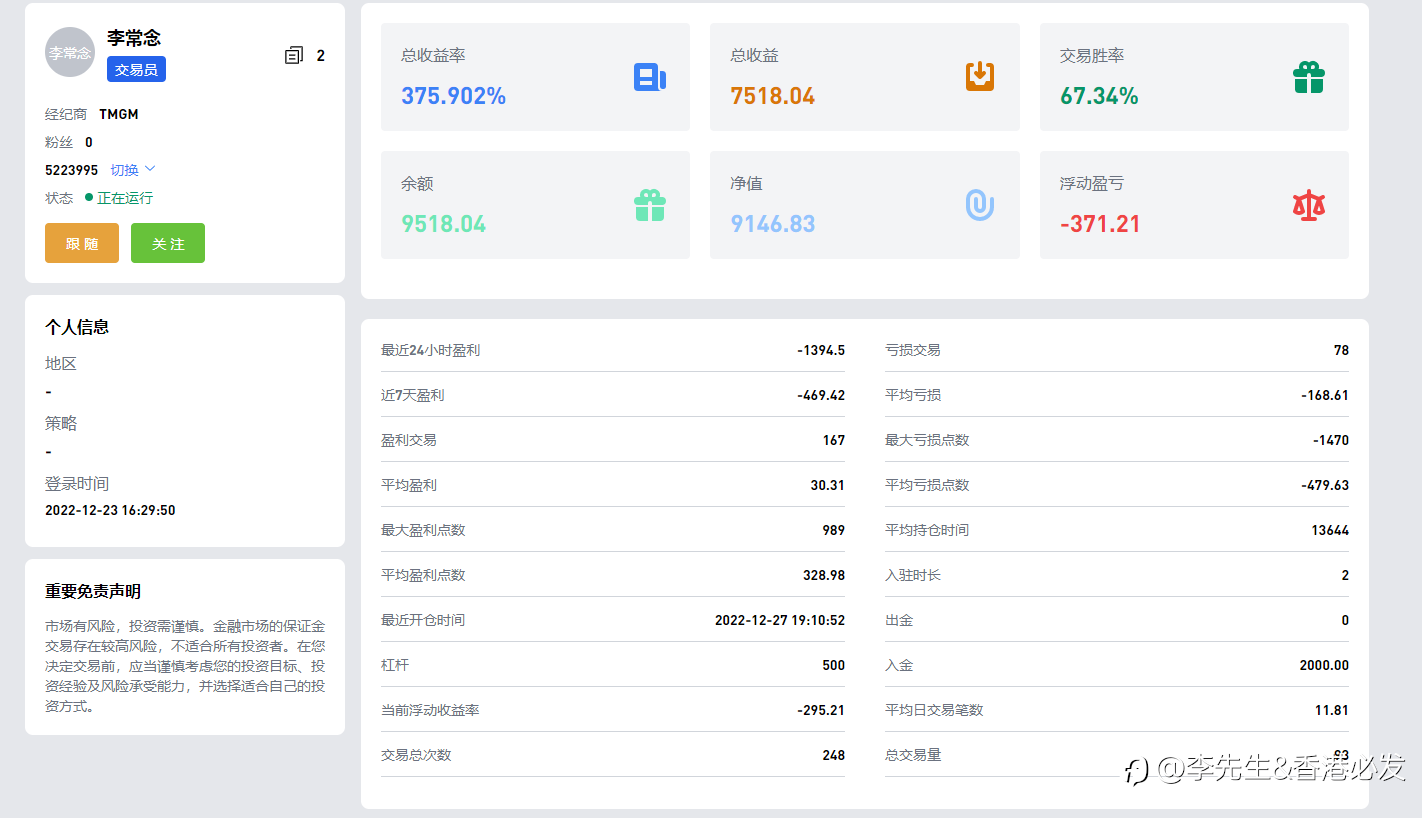Click the 平均亏损 value -168.61
Viewport: 1422px width, 818px height.
tap(1325, 395)
